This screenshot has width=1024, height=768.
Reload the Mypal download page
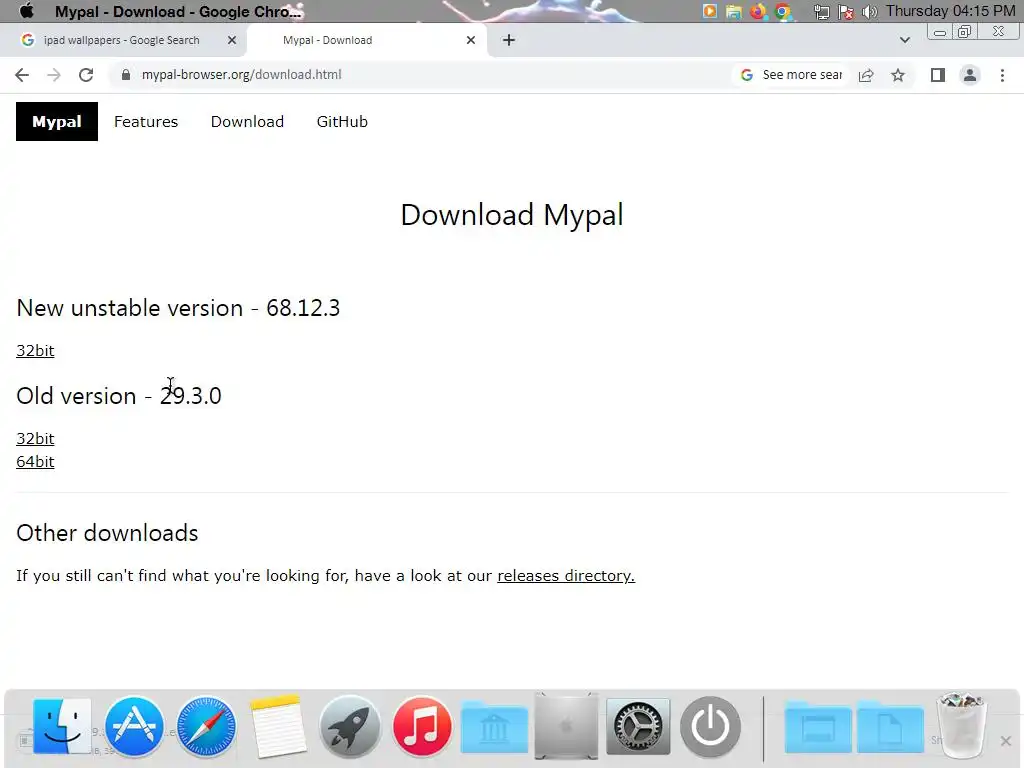point(86,75)
